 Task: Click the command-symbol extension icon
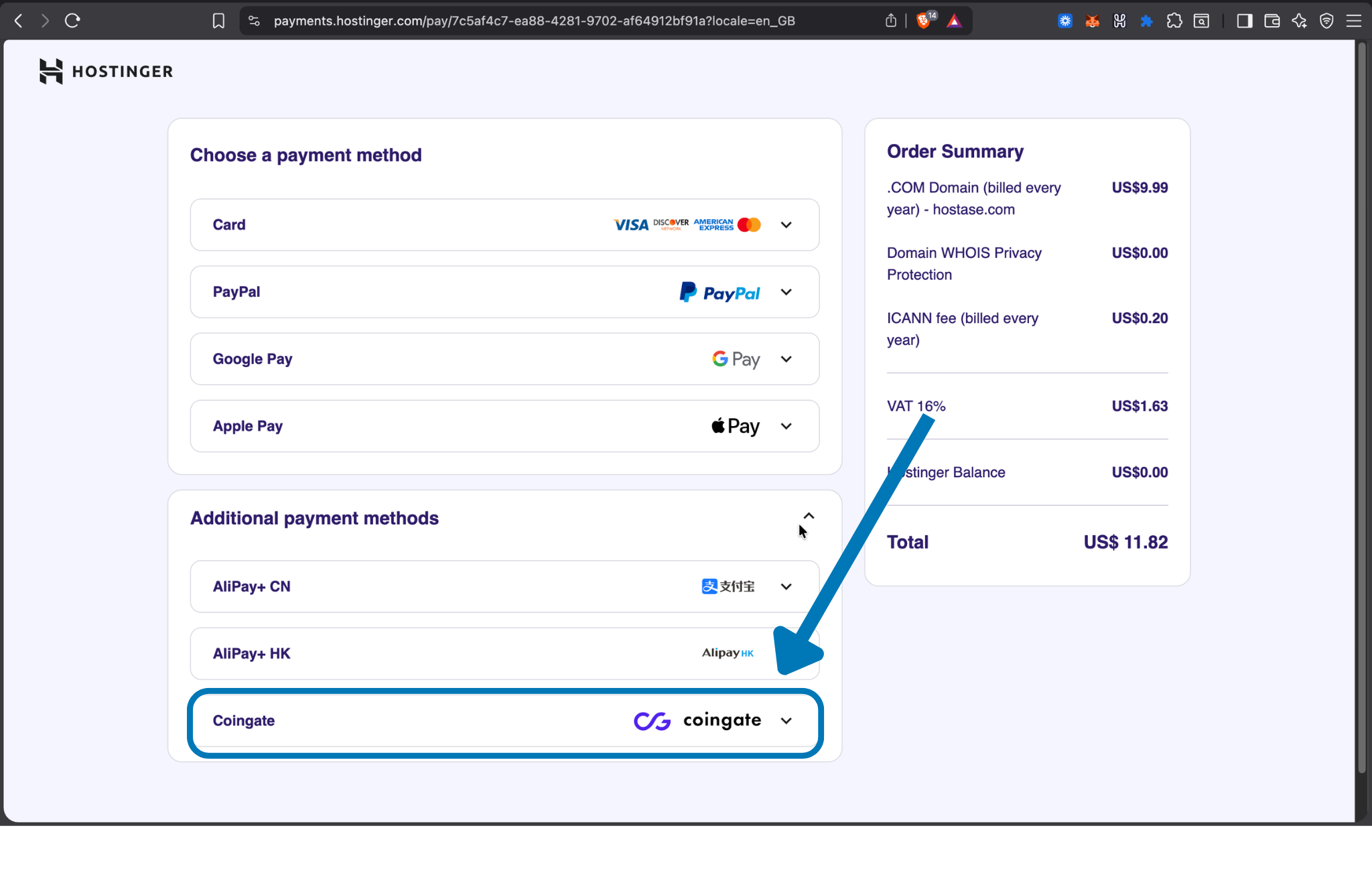pos(1119,21)
